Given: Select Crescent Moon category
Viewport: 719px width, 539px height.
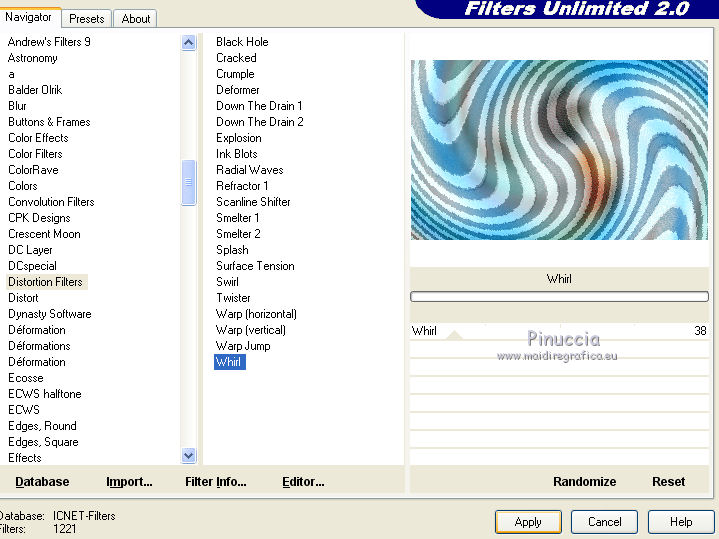Looking at the screenshot, I should pos(44,234).
